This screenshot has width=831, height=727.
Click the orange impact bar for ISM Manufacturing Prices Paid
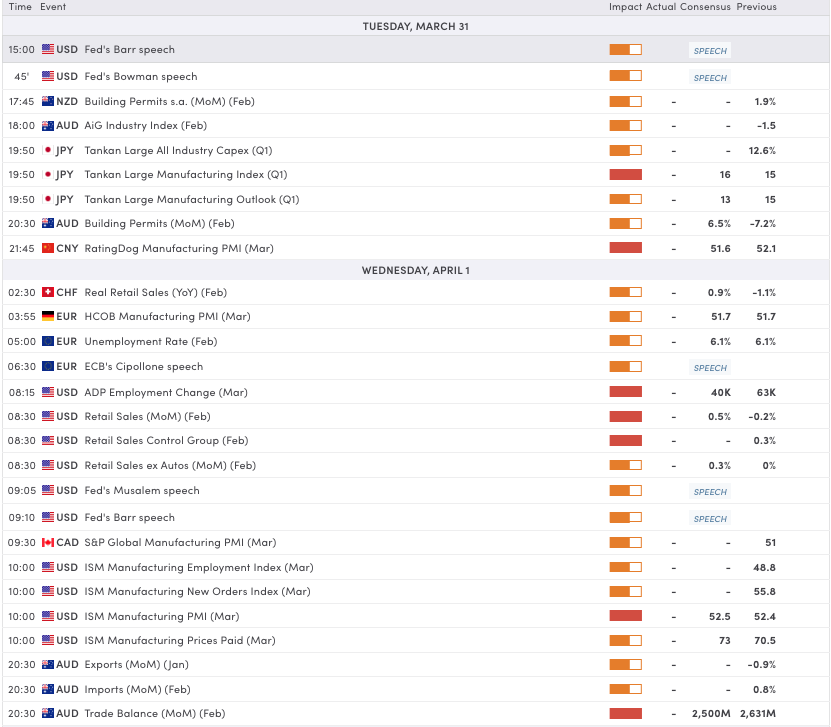625,640
